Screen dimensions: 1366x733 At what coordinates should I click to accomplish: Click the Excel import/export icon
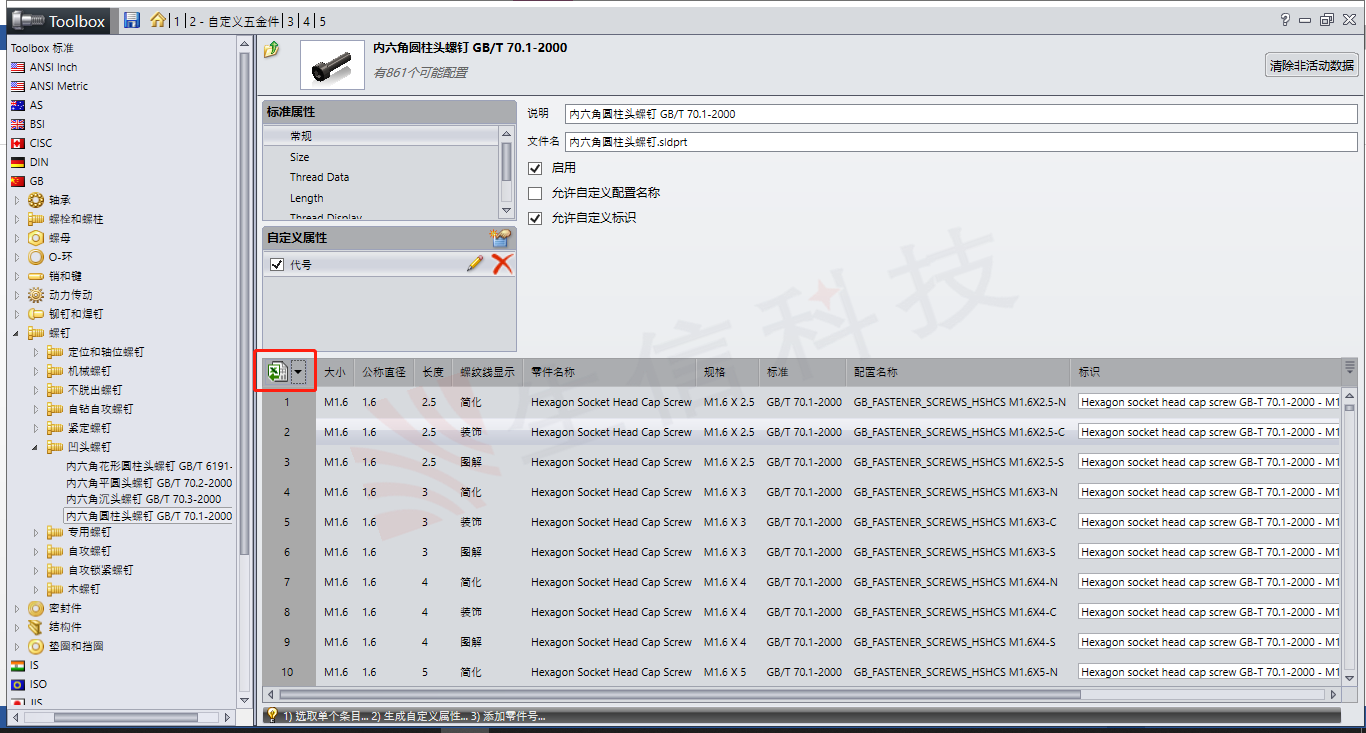tap(276, 372)
